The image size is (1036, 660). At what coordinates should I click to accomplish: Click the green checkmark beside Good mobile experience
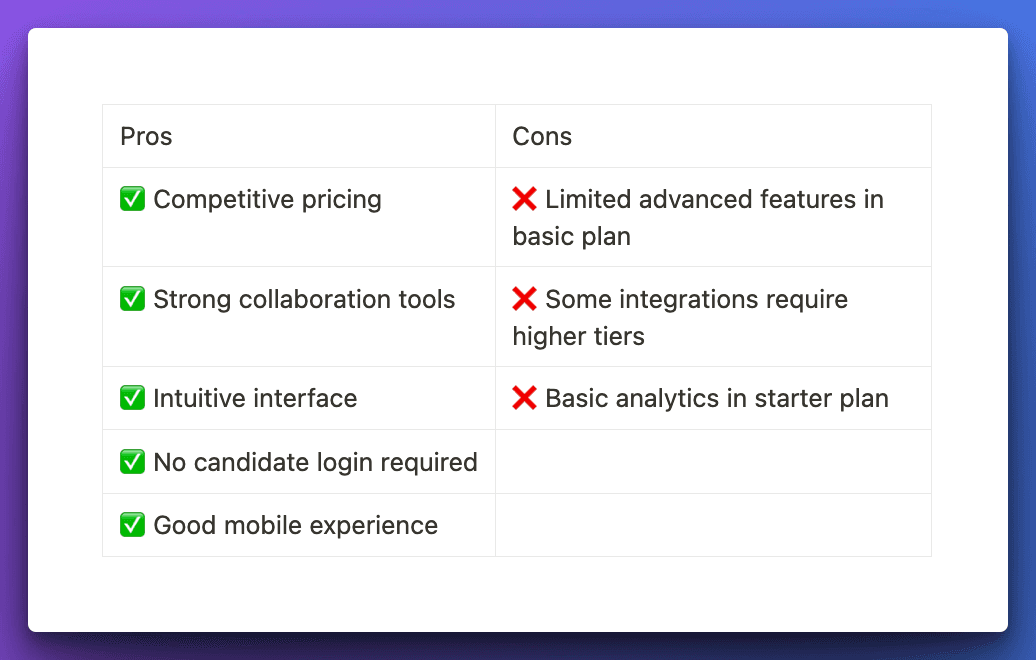pos(132,526)
